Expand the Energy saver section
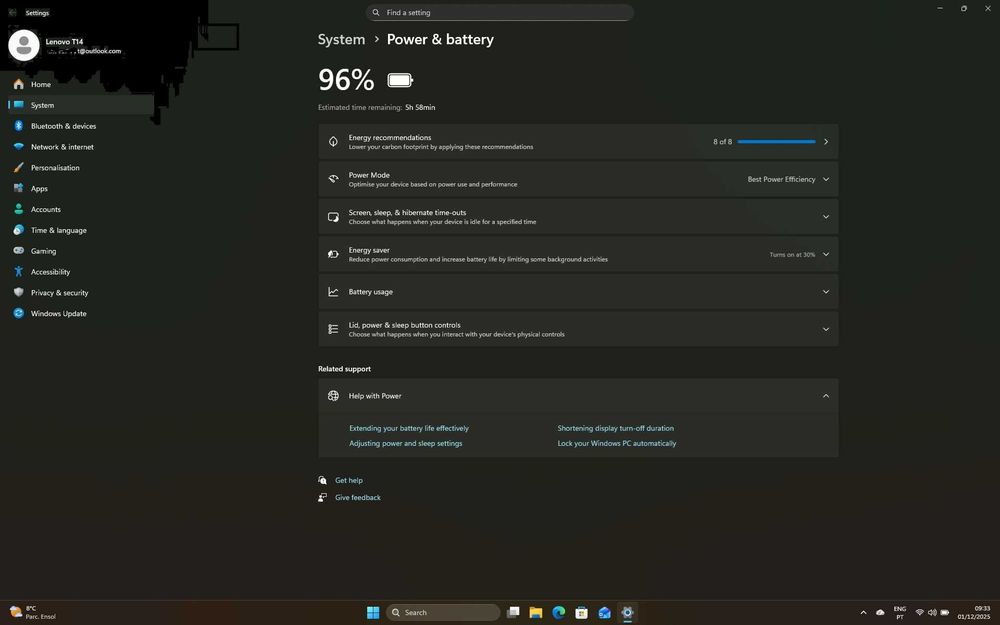 click(x=826, y=254)
